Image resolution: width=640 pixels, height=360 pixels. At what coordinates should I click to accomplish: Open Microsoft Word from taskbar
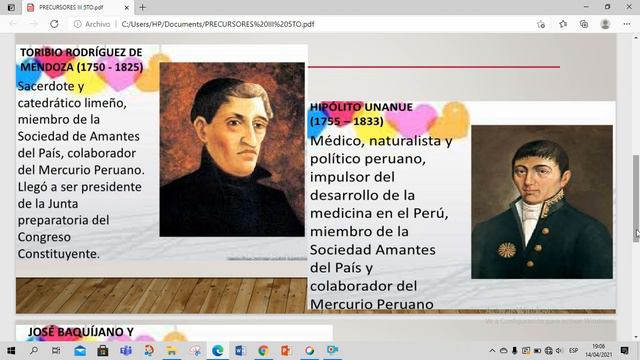click(x=240, y=350)
